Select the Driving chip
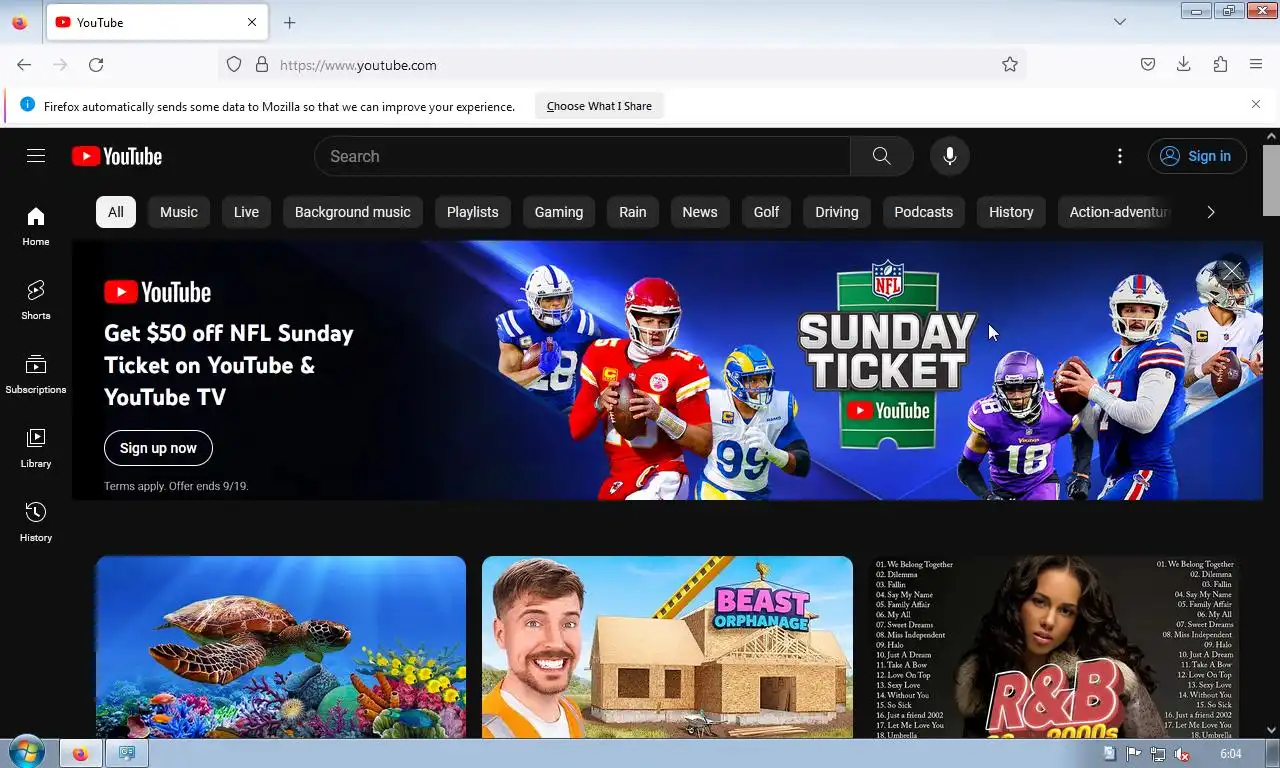The image size is (1280, 768). click(837, 212)
